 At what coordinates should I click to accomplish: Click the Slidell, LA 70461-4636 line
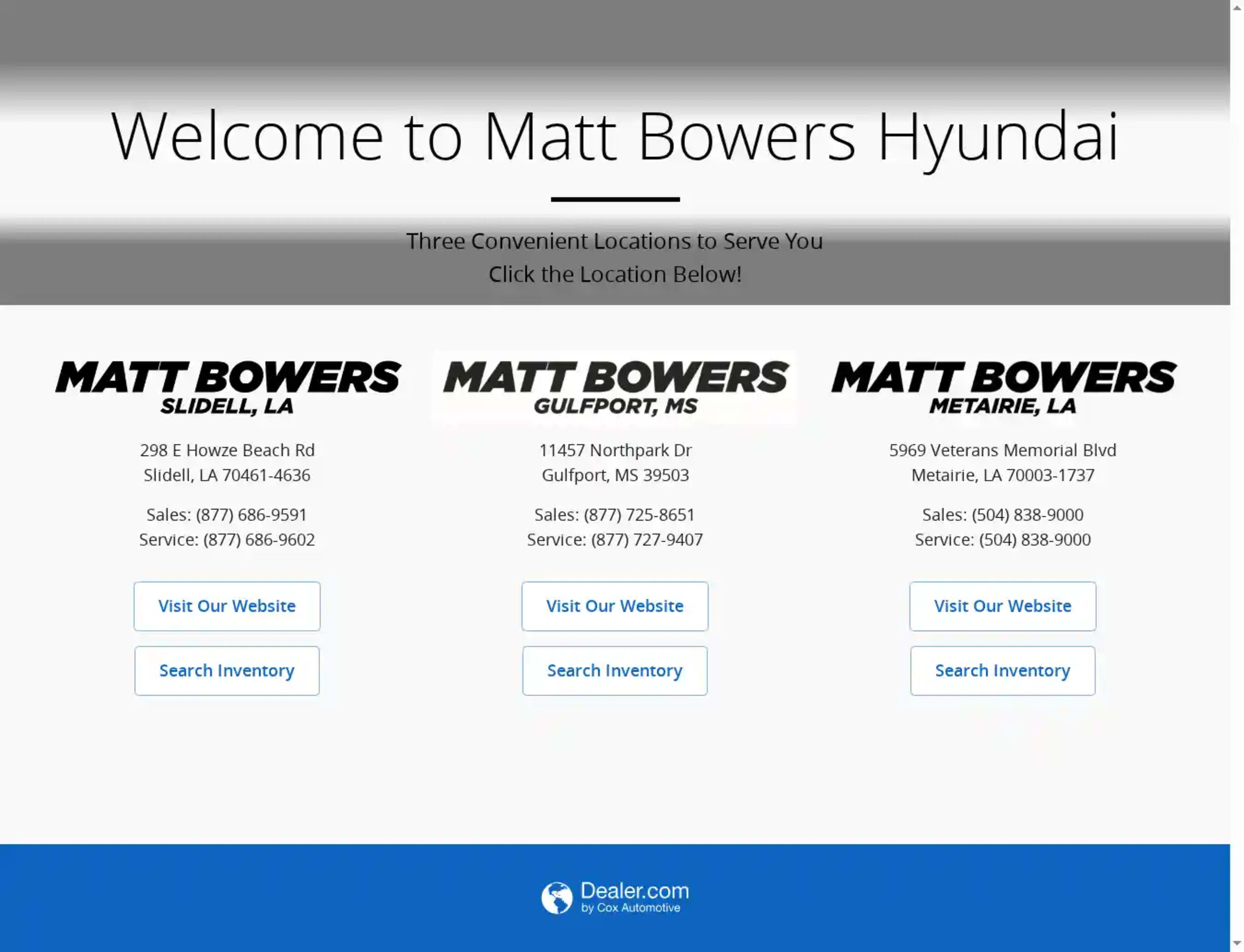click(x=227, y=475)
